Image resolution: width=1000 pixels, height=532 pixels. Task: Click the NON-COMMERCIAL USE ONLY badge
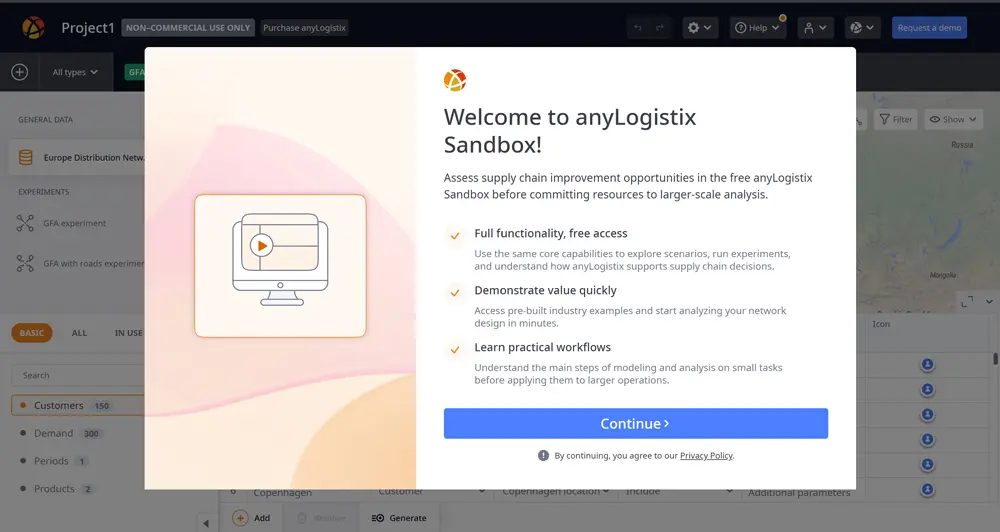point(188,27)
